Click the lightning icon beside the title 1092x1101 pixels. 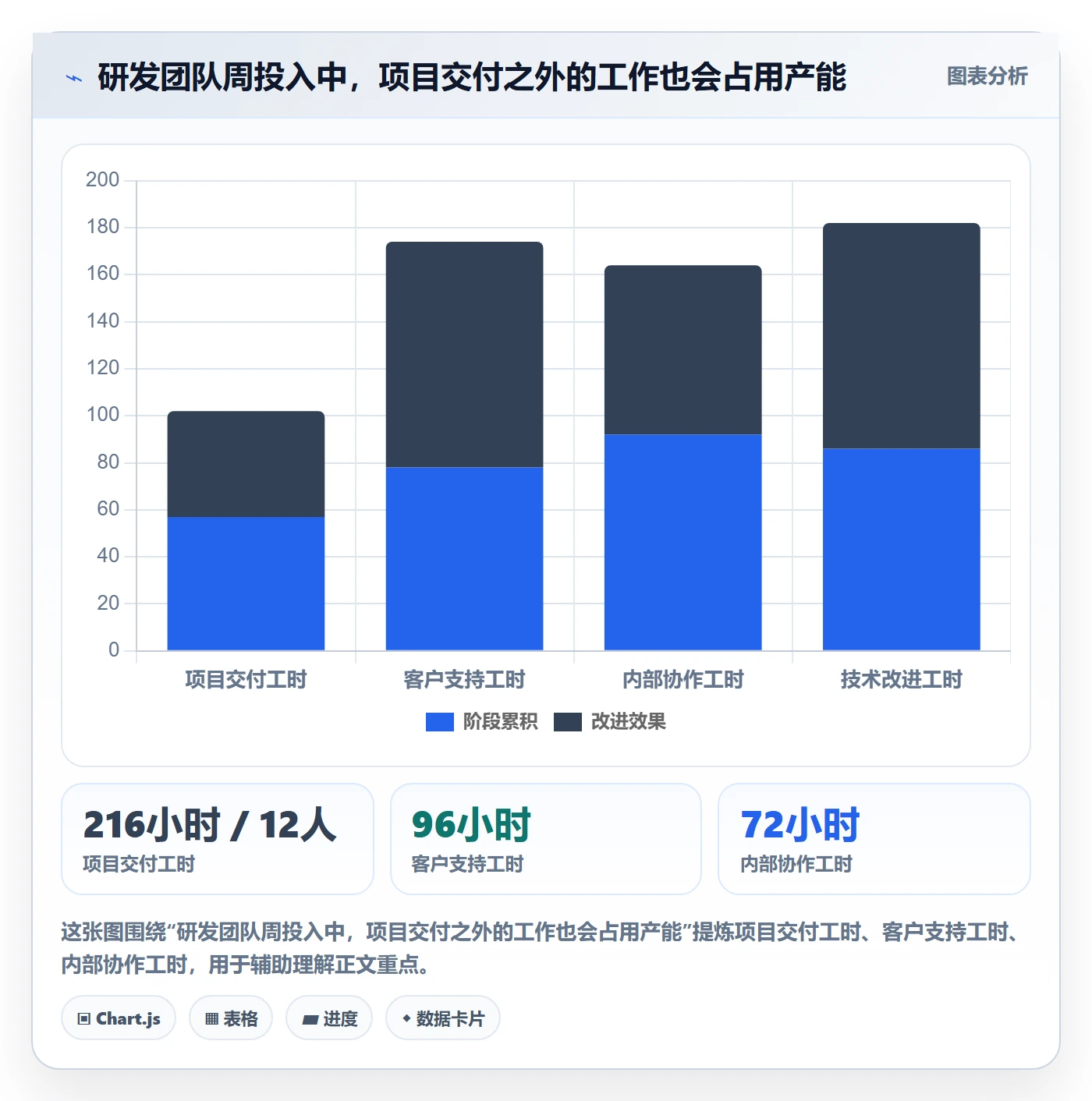(x=74, y=78)
